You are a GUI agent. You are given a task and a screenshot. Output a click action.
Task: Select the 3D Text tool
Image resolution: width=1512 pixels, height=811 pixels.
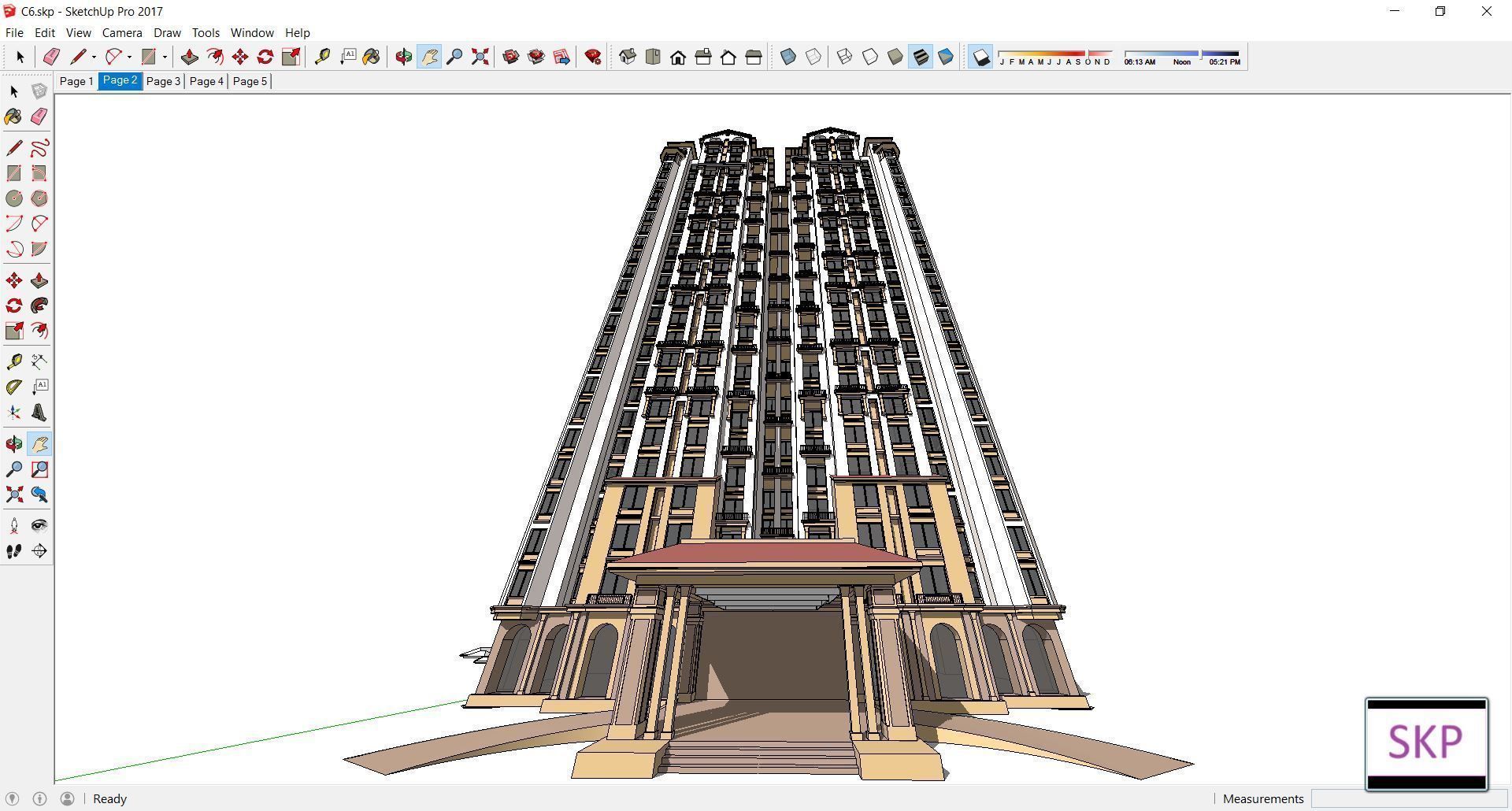click(x=39, y=412)
